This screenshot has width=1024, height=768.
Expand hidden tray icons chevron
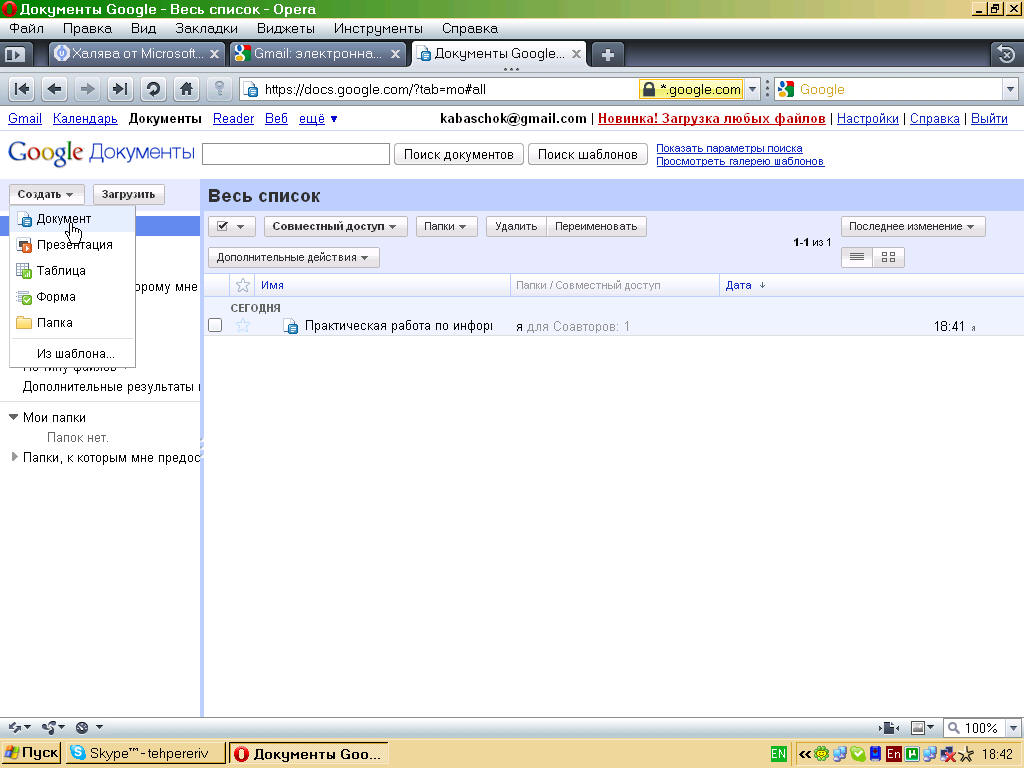click(x=805, y=754)
